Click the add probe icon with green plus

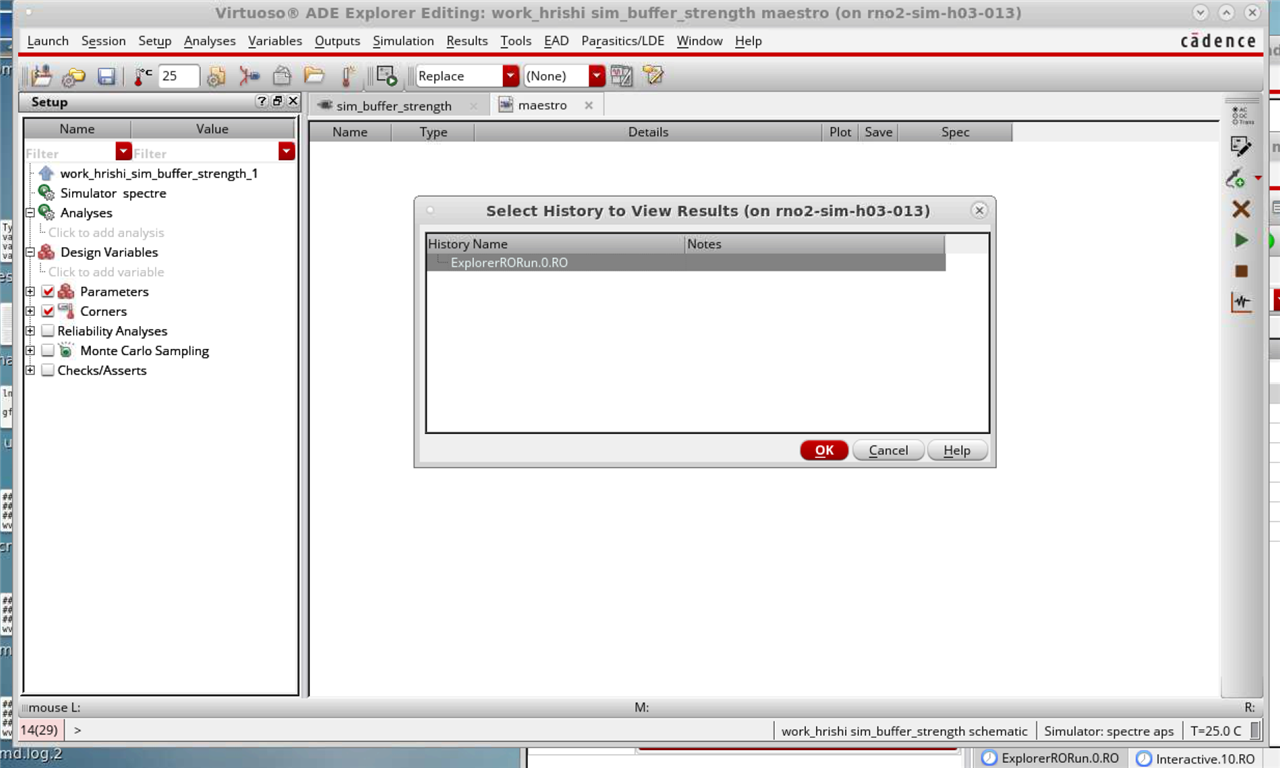[1237, 179]
